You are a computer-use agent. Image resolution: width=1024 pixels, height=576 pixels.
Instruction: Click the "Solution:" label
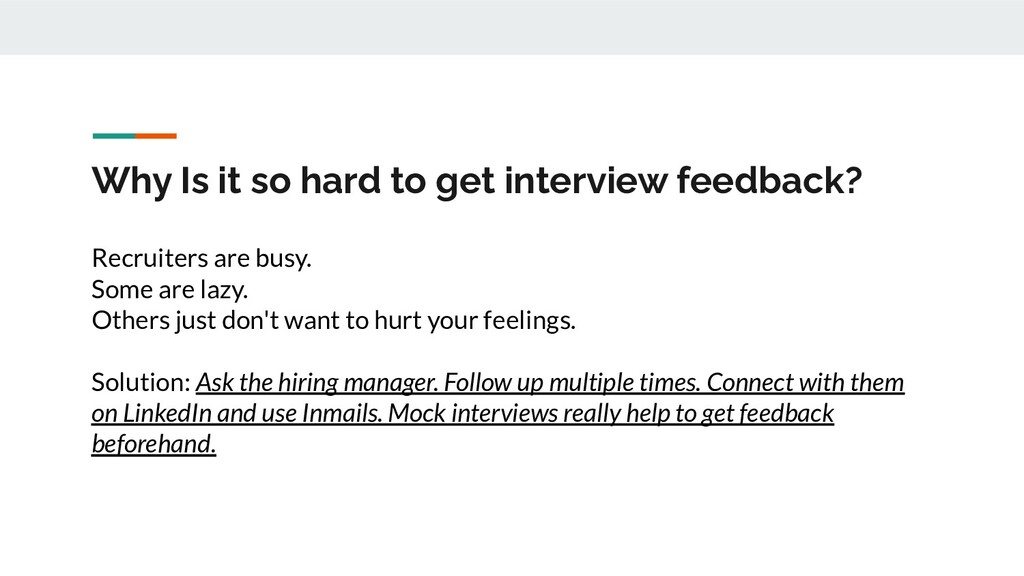tap(140, 382)
